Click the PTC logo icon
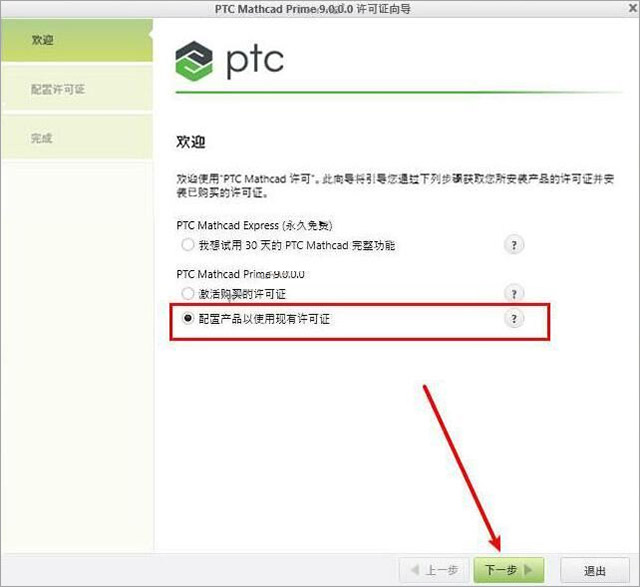Viewport: 640px width, 587px height. pyautogui.click(x=194, y=61)
